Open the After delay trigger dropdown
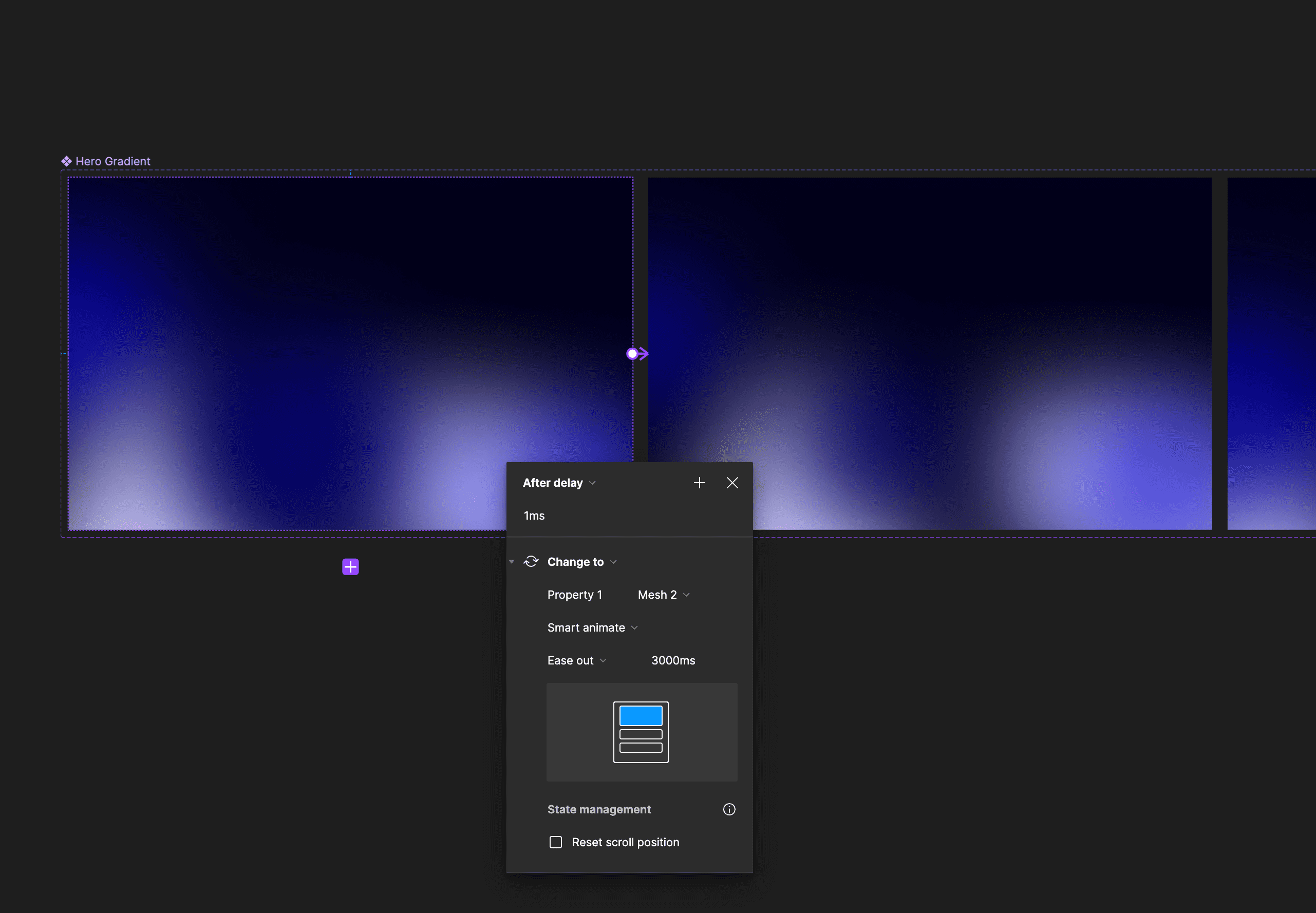Image resolution: width=1316 pixels, height=913 pixels. click(x=559, y=483)
